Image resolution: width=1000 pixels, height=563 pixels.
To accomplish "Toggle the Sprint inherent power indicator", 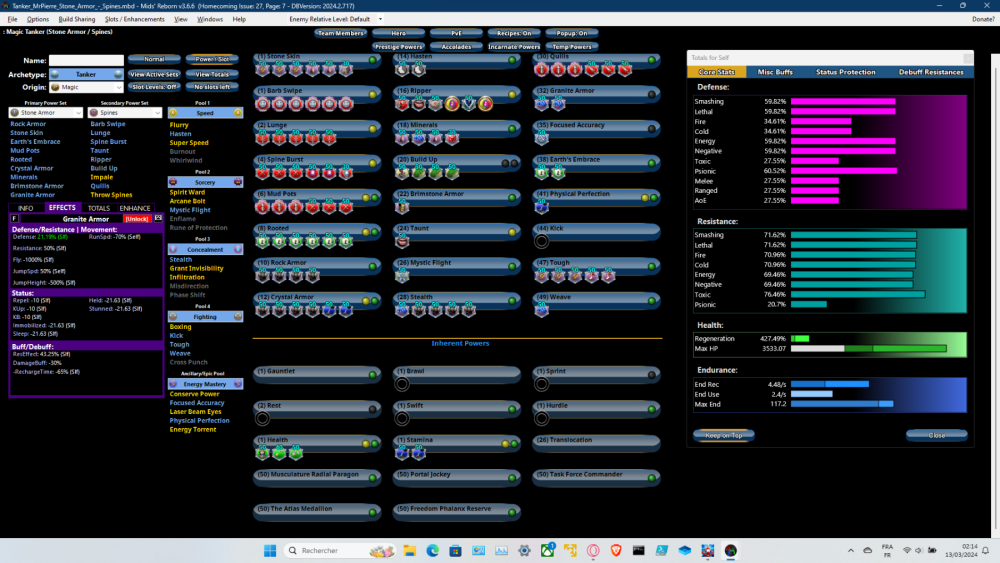I will coord(652,373).
